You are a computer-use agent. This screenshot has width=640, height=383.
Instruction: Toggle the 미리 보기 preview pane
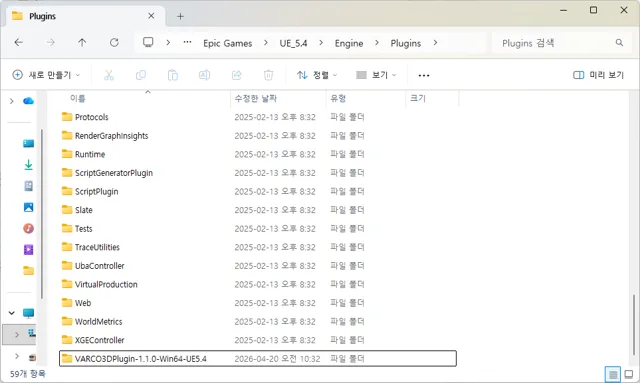click(599, 75)
